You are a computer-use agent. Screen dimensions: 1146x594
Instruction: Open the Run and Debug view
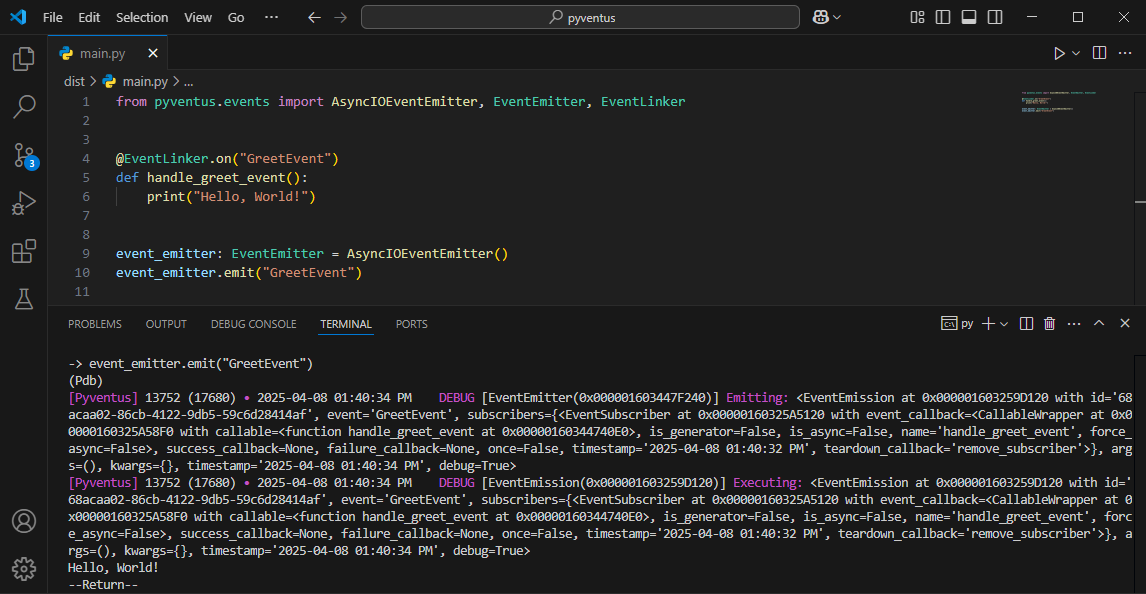pos(23,203)
